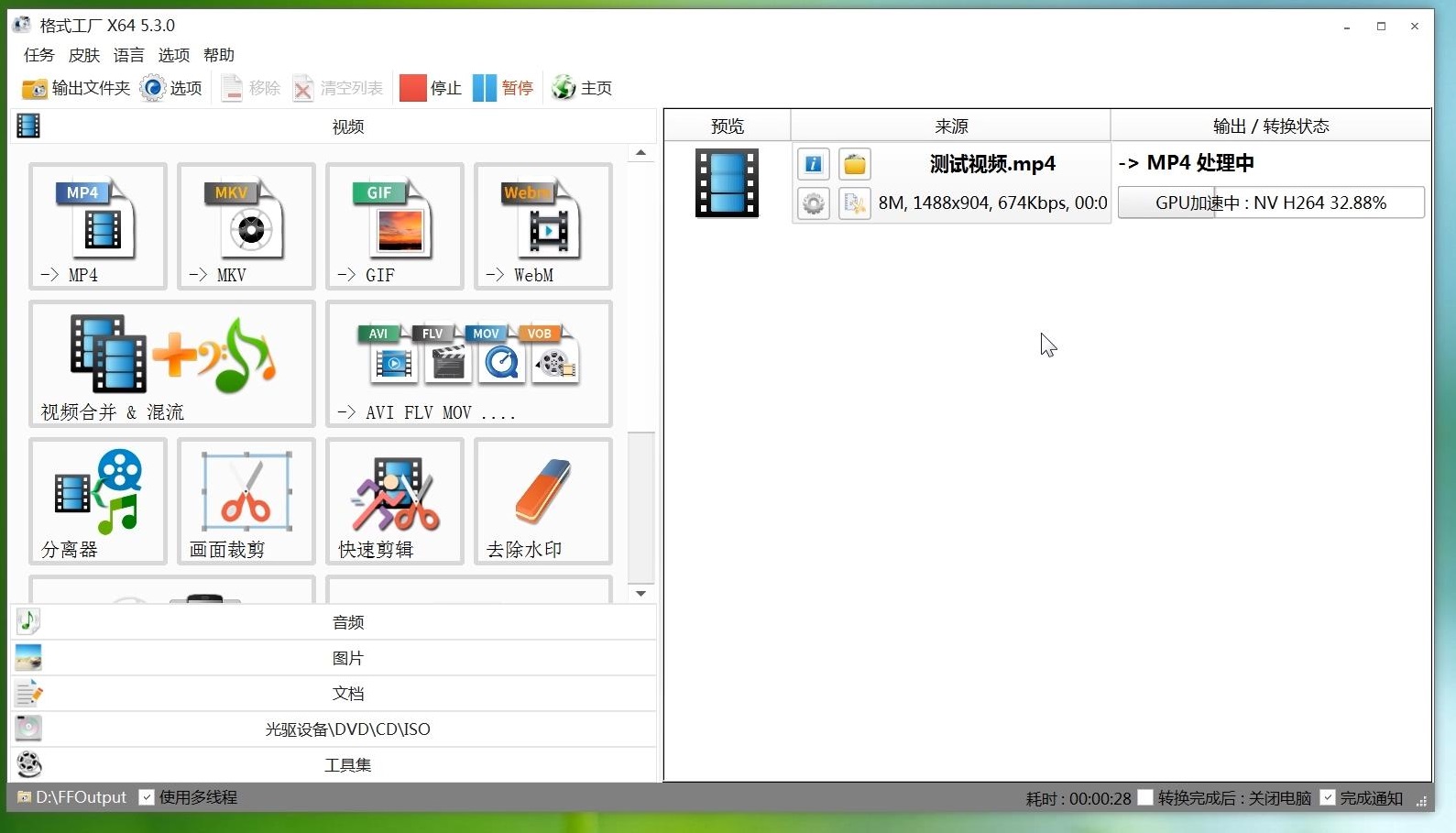Stop conversion with the 停止 button
The height and width of the screenshot is (833, 1456).
pos(431,88)
